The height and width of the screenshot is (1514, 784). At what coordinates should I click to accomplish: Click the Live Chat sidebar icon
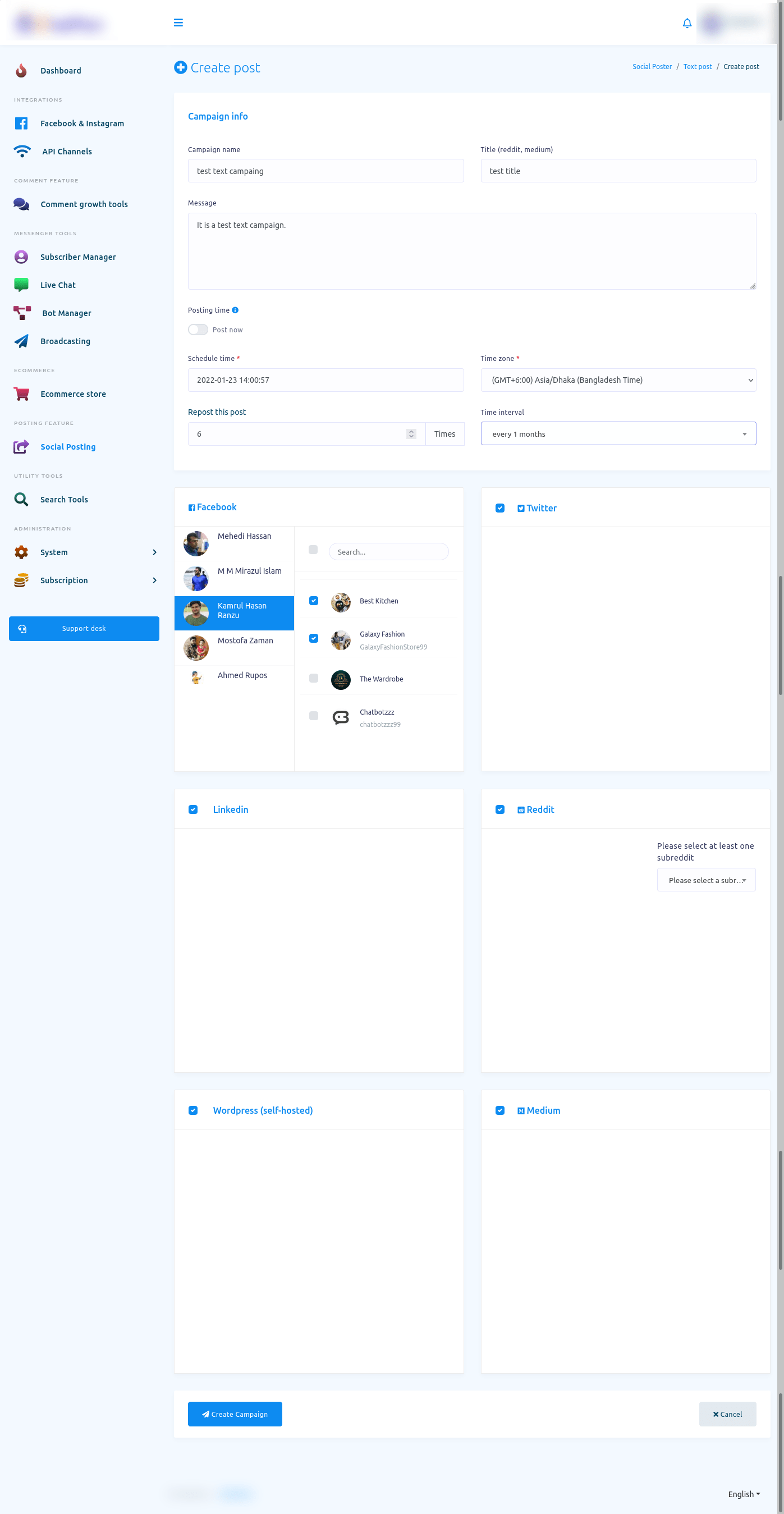[22, 285]
